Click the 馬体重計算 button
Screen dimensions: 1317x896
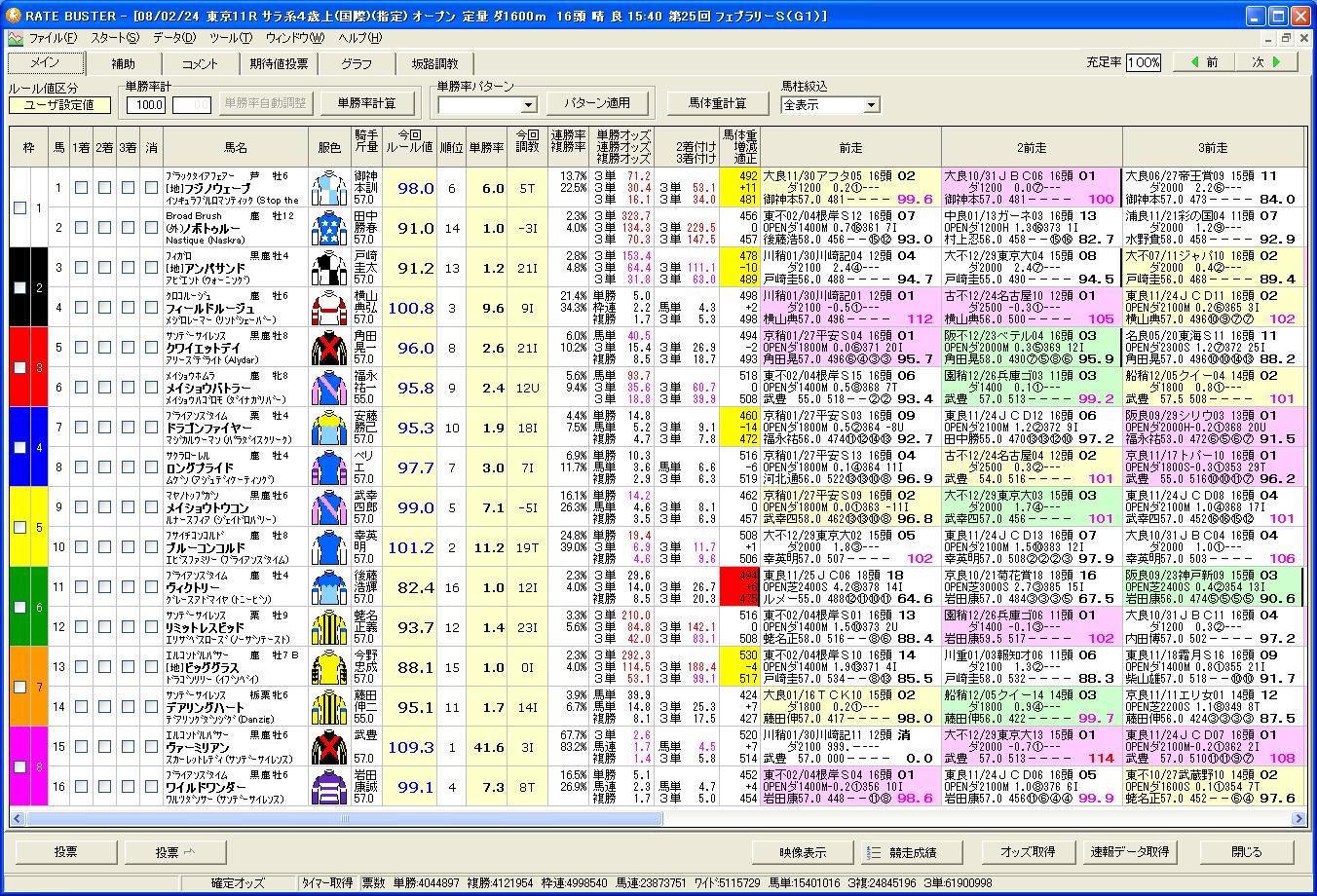coord(717,102)
